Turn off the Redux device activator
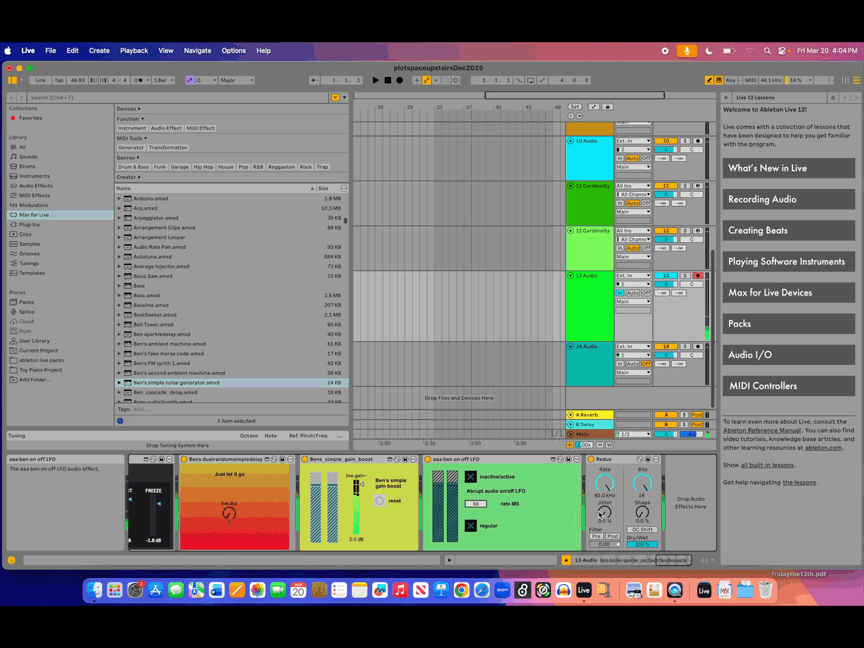 click(x=591, y=459)
